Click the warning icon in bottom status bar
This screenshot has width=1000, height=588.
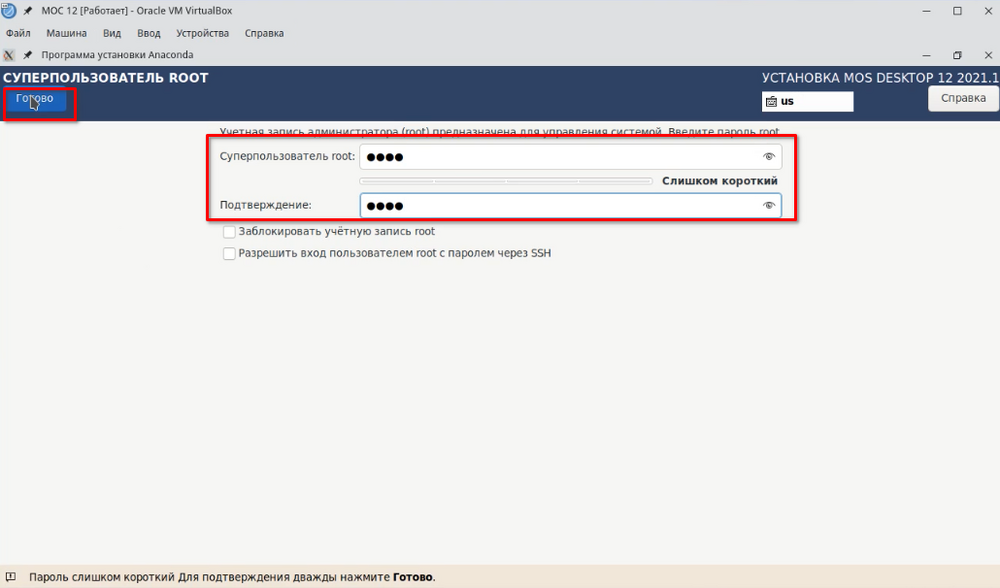coord(11,577)
